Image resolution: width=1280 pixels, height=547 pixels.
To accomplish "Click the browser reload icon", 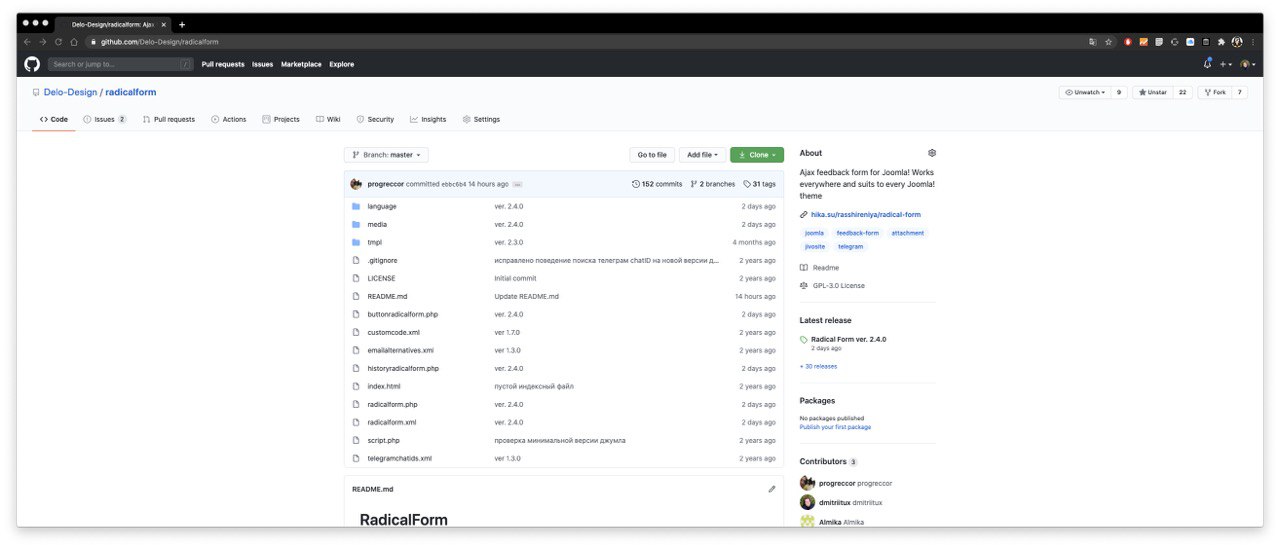I will 58,42.
